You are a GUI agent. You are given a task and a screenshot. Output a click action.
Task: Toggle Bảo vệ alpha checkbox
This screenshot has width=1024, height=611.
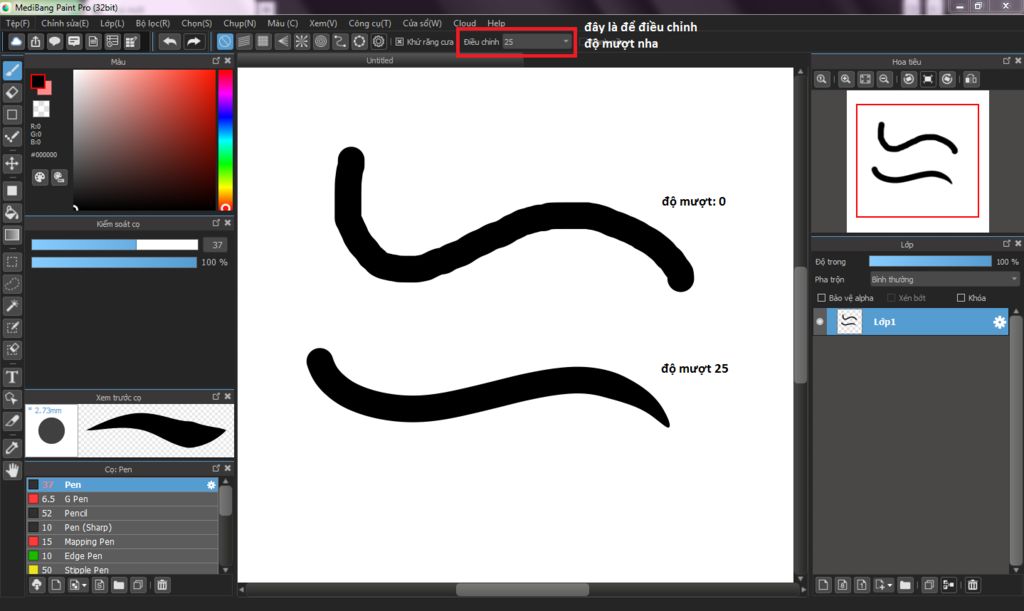pos(822,298)
